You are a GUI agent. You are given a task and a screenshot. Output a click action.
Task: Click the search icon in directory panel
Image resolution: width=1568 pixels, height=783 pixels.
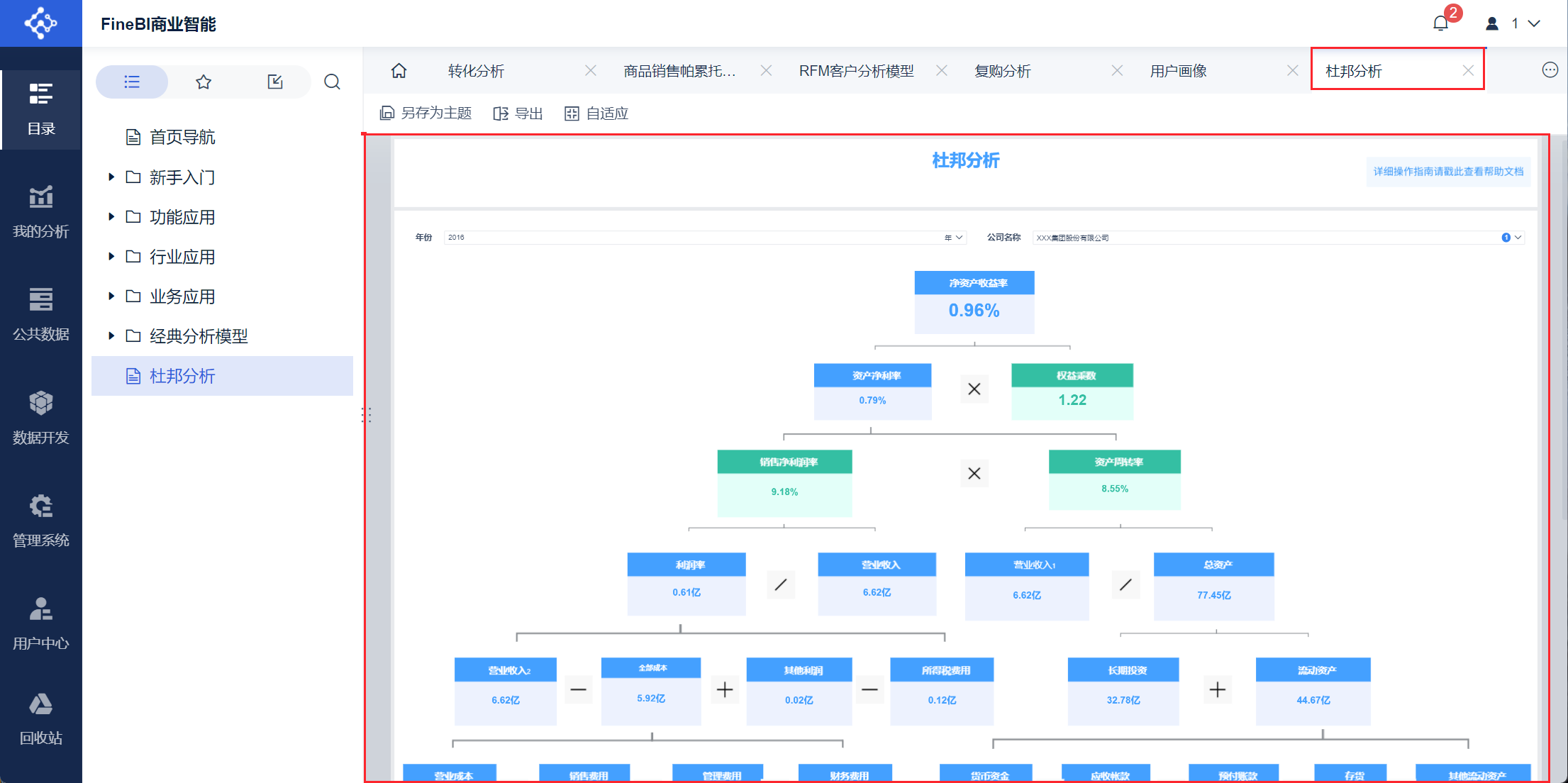(332, 82)
